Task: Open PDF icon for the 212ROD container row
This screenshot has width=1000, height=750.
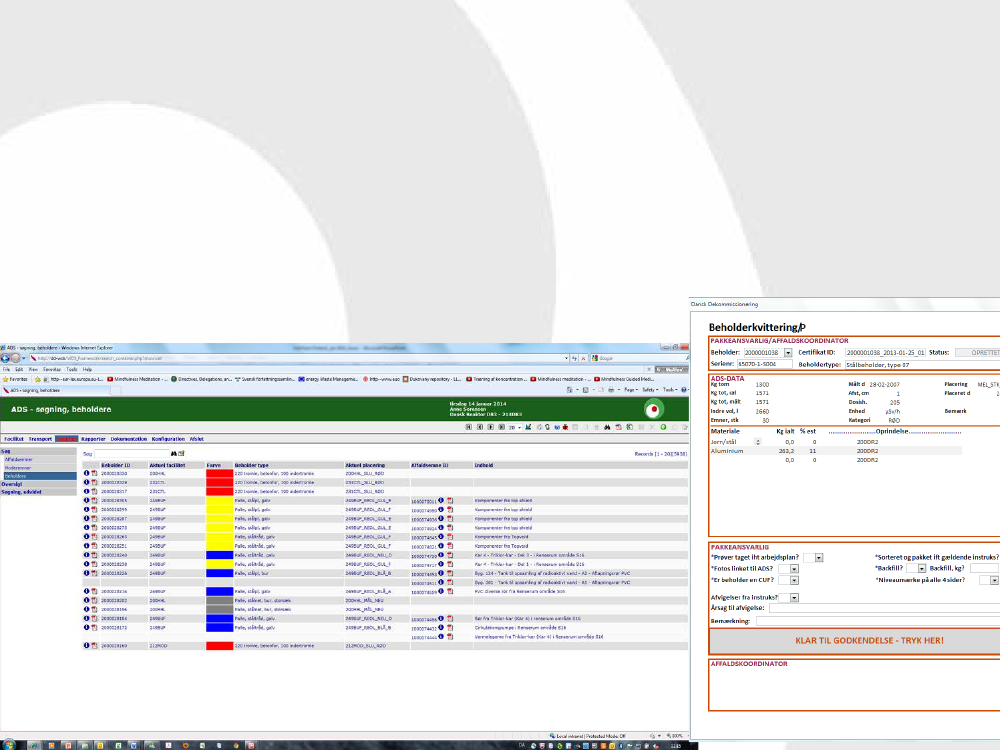Action: point(94,645)
